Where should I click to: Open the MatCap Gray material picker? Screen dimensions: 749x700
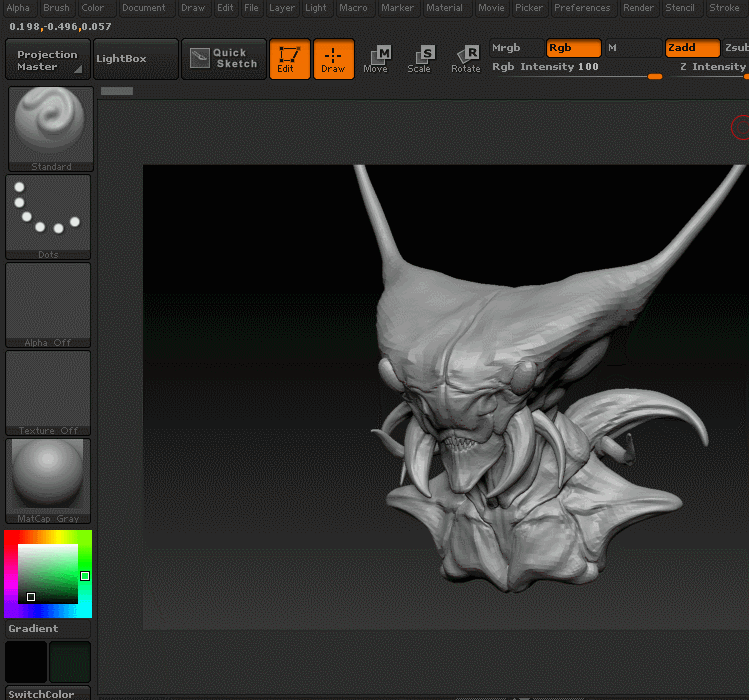click(48, 481)
